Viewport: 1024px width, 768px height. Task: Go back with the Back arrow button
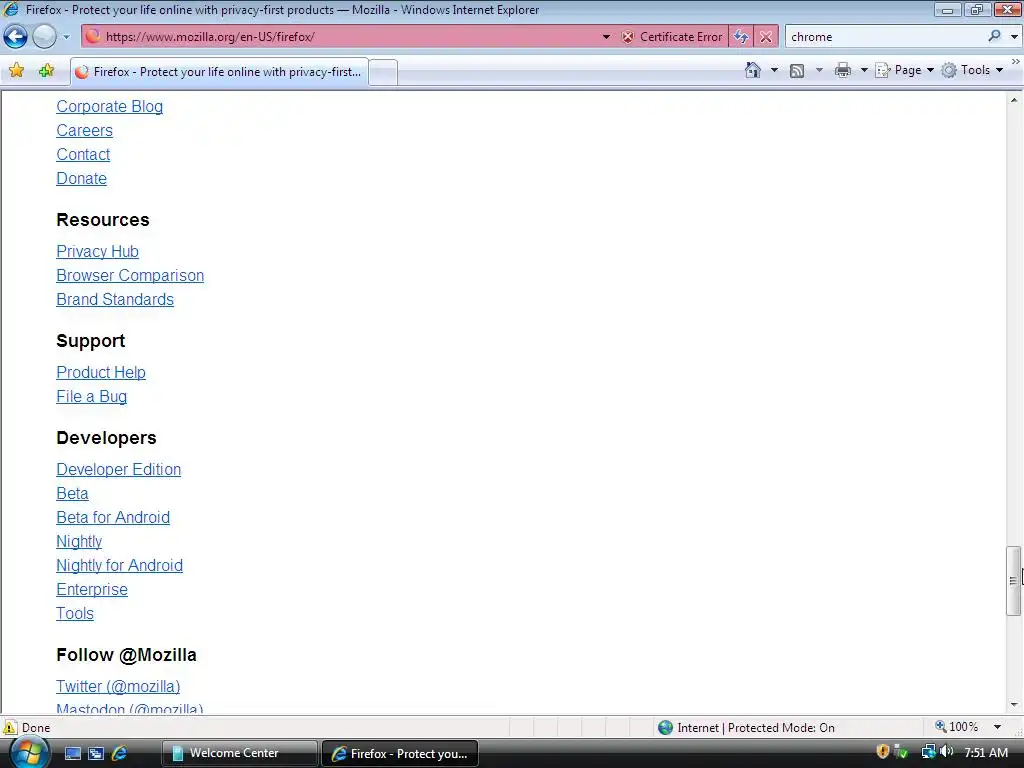16,37
